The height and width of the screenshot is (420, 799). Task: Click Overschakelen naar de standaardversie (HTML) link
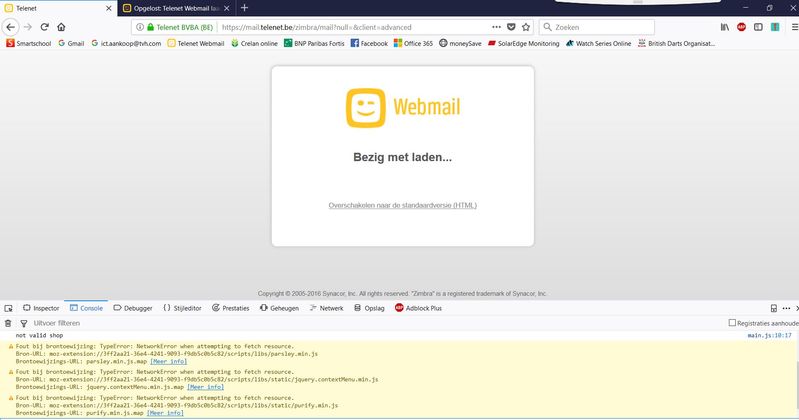coord(403,205)
